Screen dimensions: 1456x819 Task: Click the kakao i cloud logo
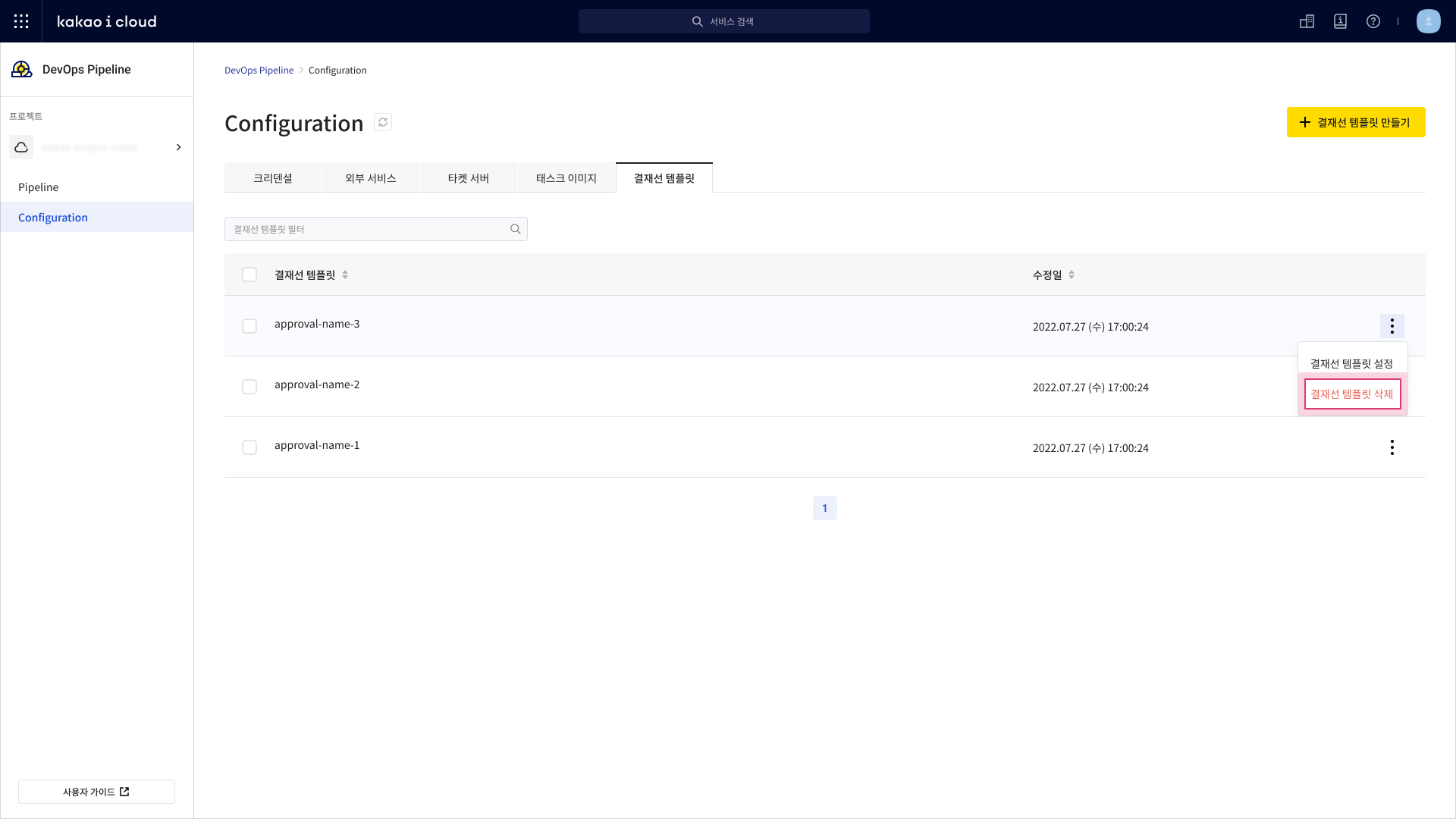pyautogui.click(x=107, y=21)
